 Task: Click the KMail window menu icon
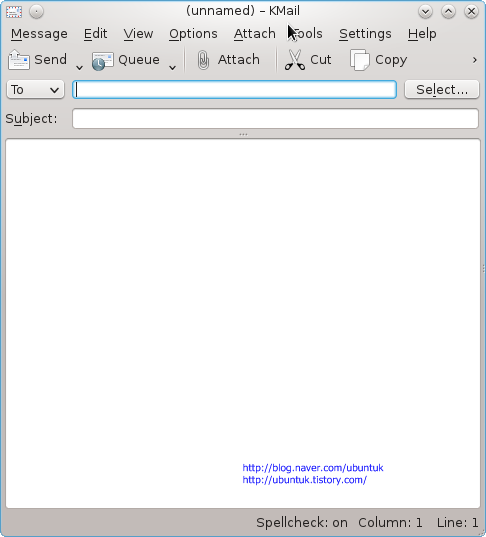point(14,12)
